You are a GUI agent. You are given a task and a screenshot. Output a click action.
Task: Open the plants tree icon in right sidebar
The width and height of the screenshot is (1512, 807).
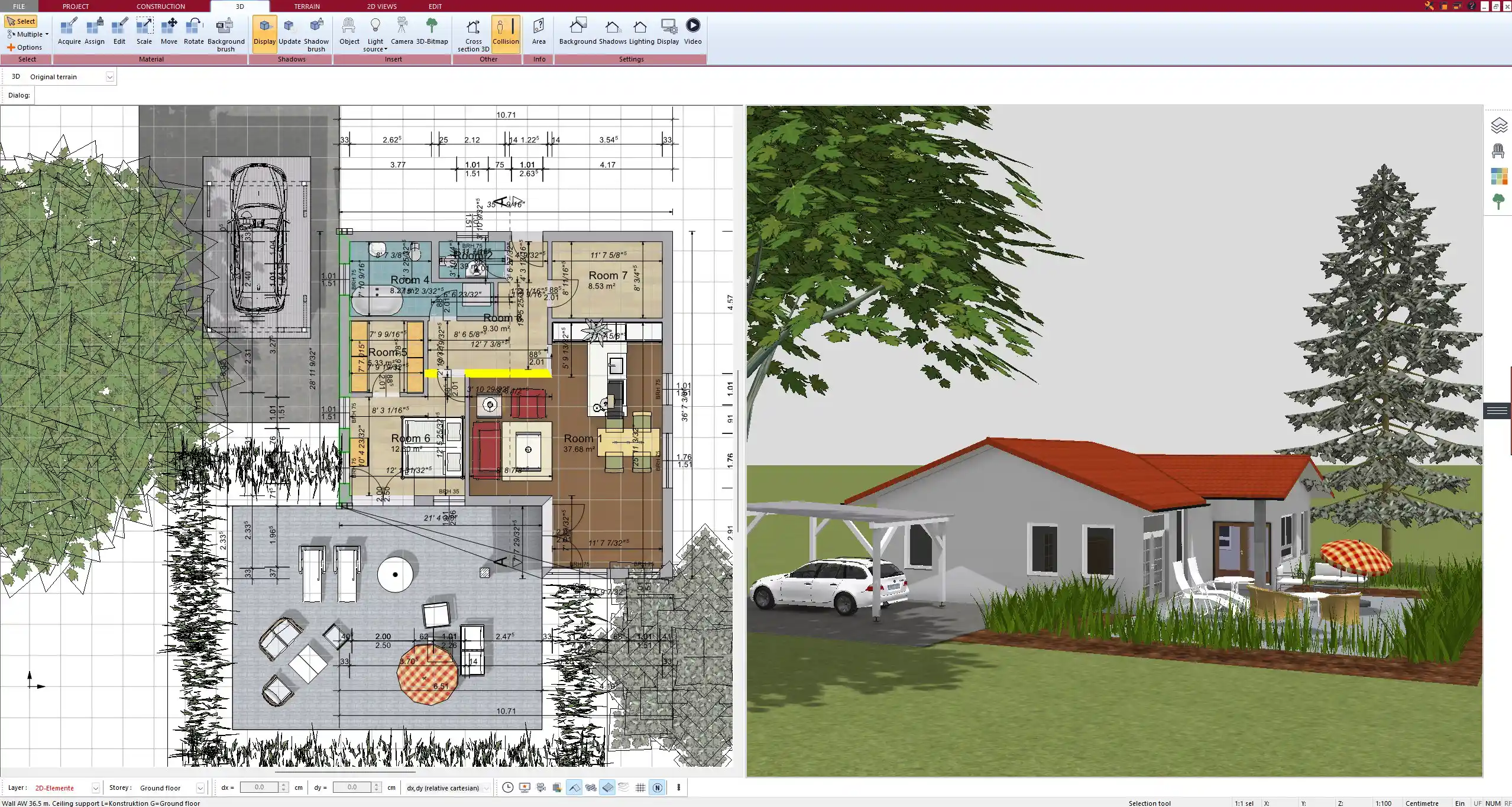1498,202
